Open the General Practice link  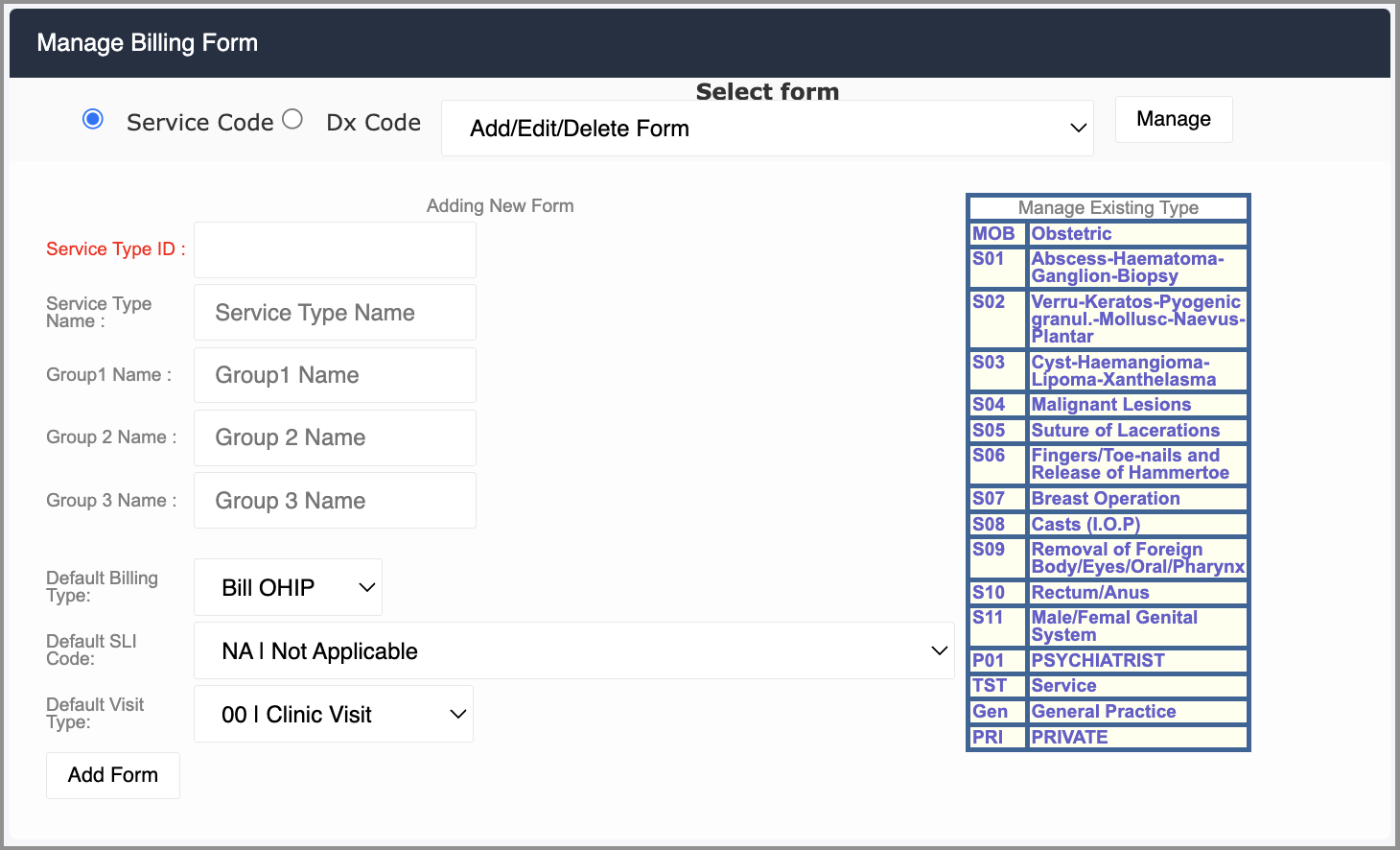click(1104, 711)
